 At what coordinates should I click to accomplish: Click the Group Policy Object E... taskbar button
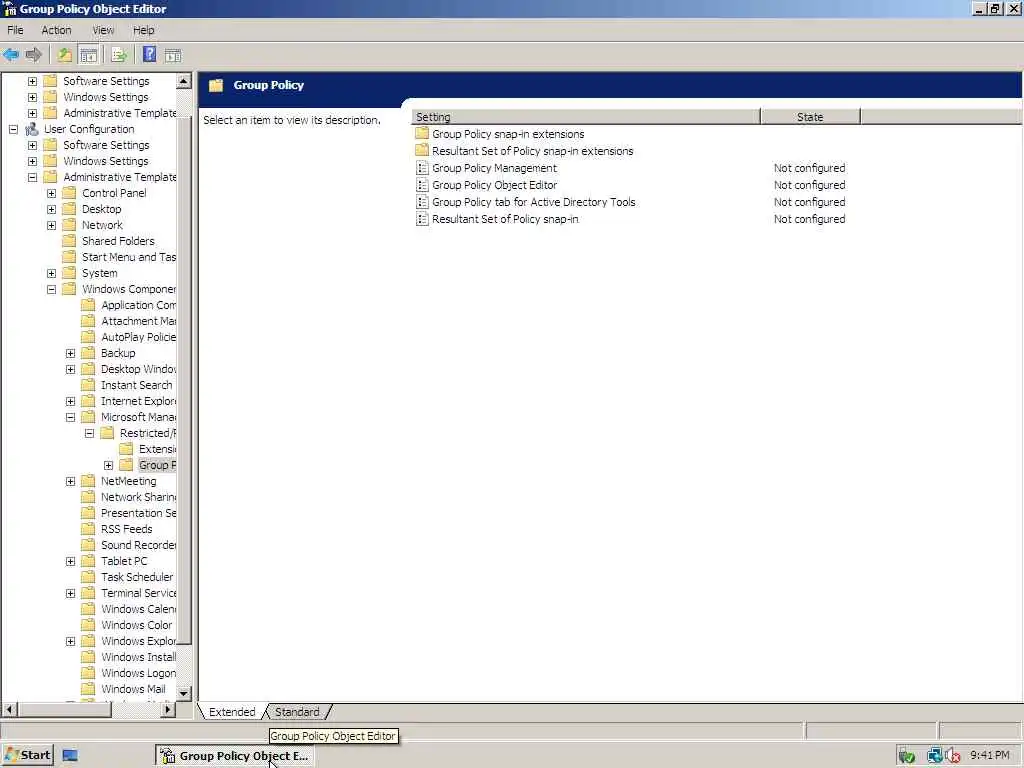235,756
